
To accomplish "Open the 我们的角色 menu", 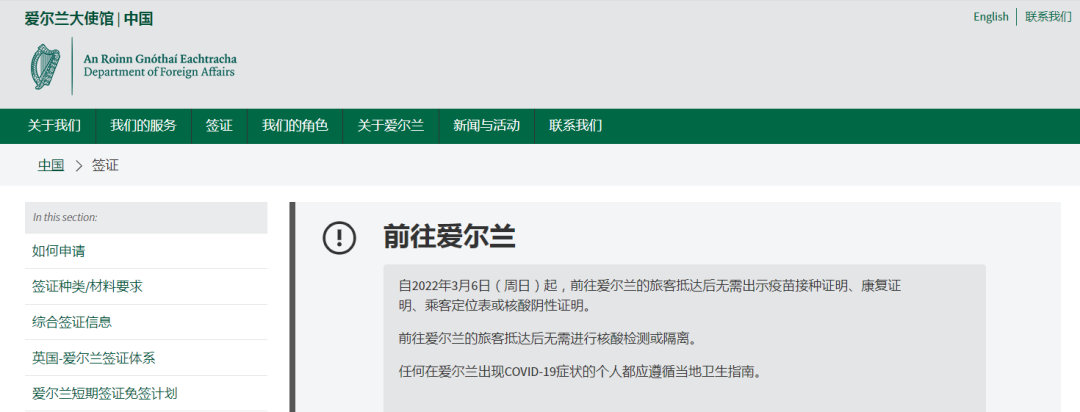I will point(295,126).
